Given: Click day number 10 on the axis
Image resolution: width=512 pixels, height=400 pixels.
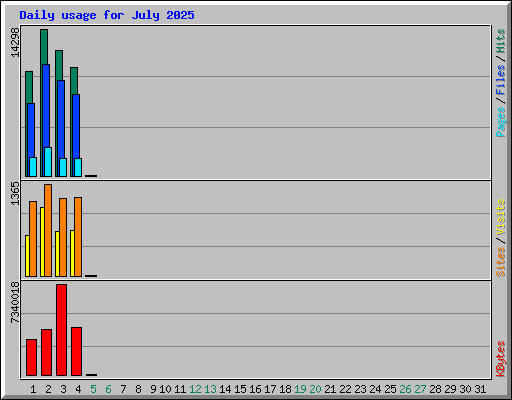Looking at the screenshot, I should [x=165, y=389].
